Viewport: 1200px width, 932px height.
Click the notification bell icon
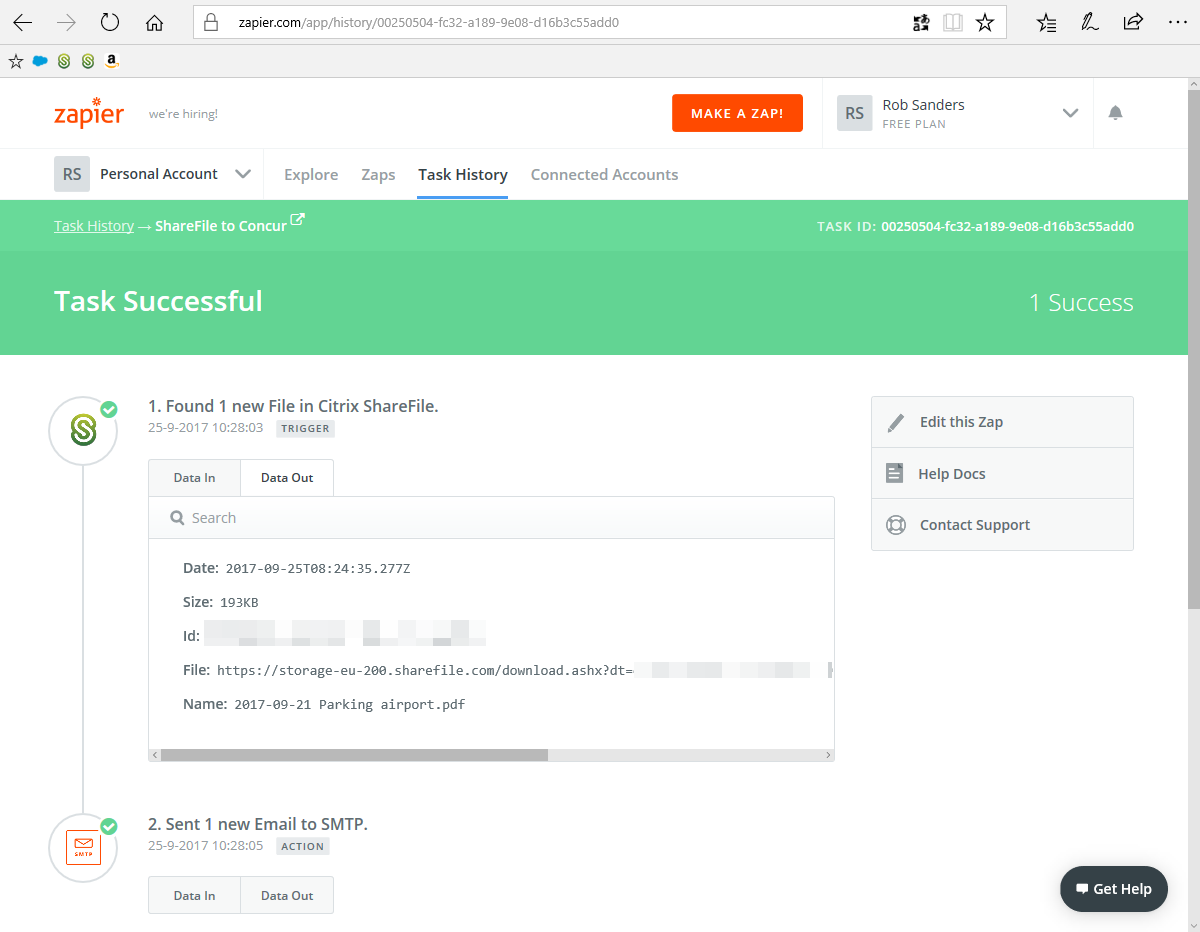pos(1115,113)
